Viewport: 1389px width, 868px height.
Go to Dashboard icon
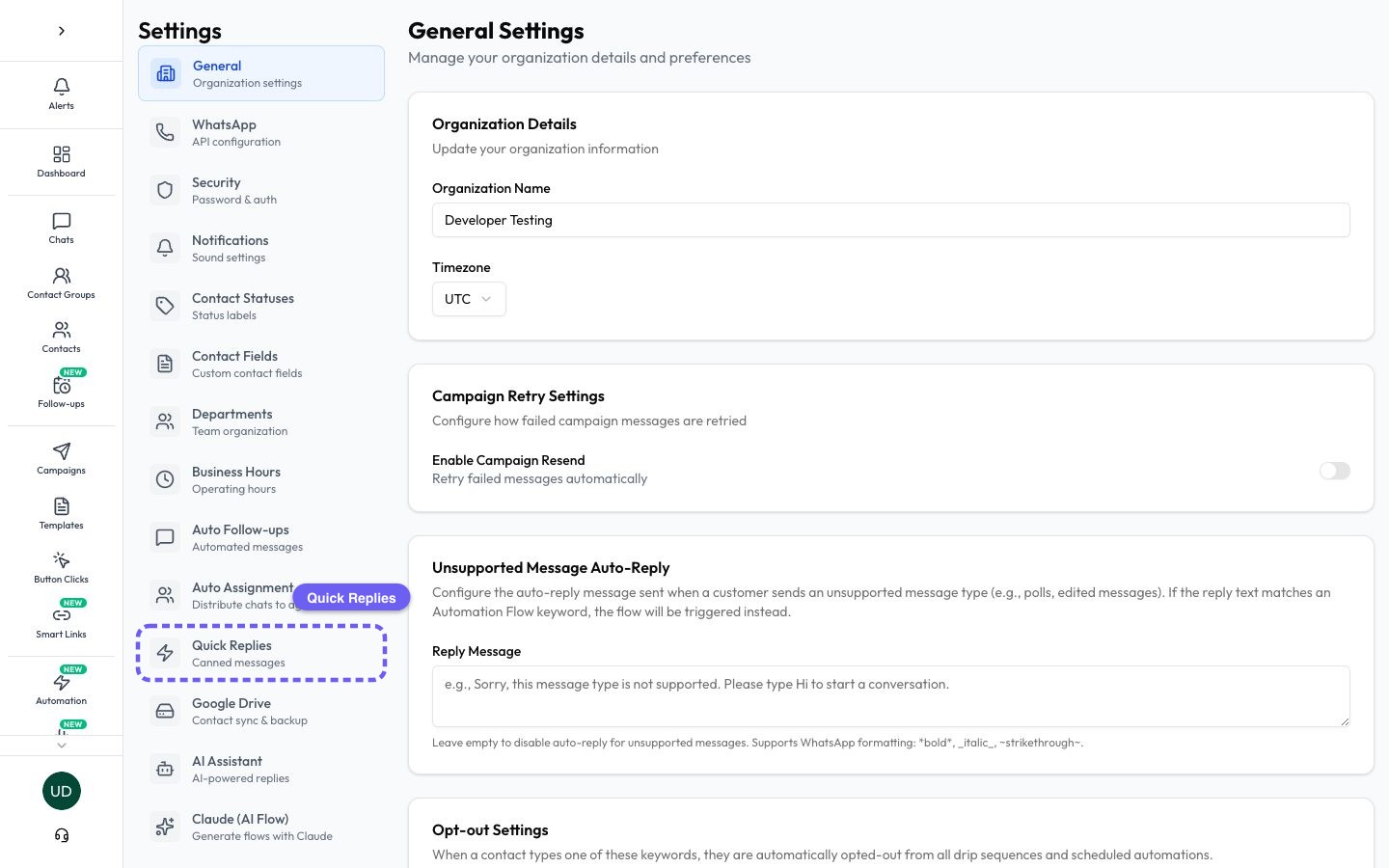[x=61, y=154]
